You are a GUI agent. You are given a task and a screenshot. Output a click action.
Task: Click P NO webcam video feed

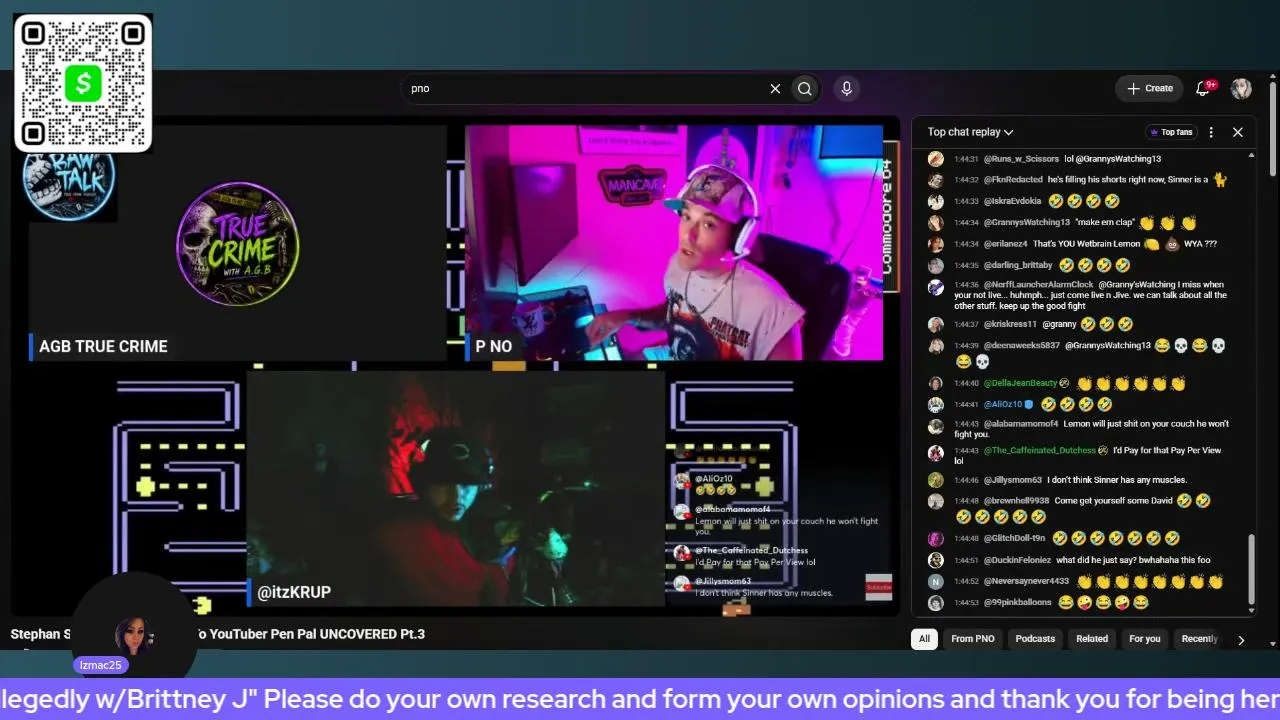(x=674, y=242)
